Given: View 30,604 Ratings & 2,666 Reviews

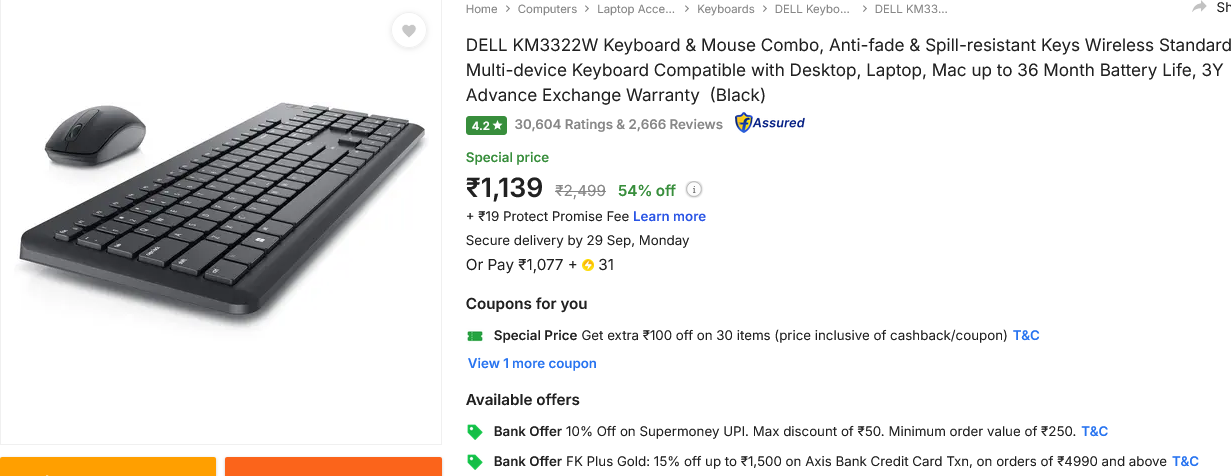Looking at the screenshot, I should click(x=618, y=125).
